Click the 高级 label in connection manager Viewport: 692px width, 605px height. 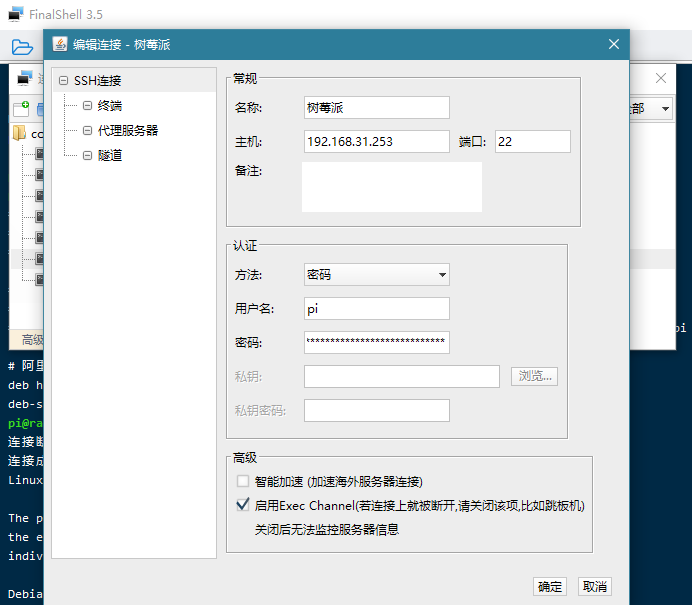point(32,340)
